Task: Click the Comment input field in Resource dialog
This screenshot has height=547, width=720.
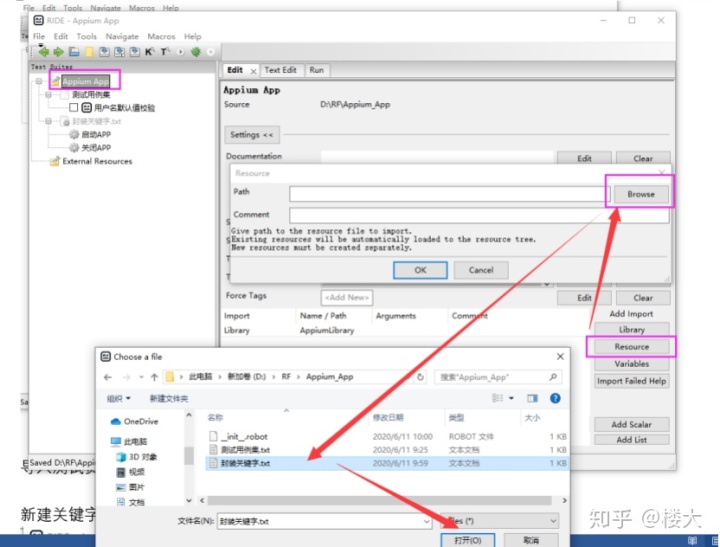Action: [x=479, y=215]
